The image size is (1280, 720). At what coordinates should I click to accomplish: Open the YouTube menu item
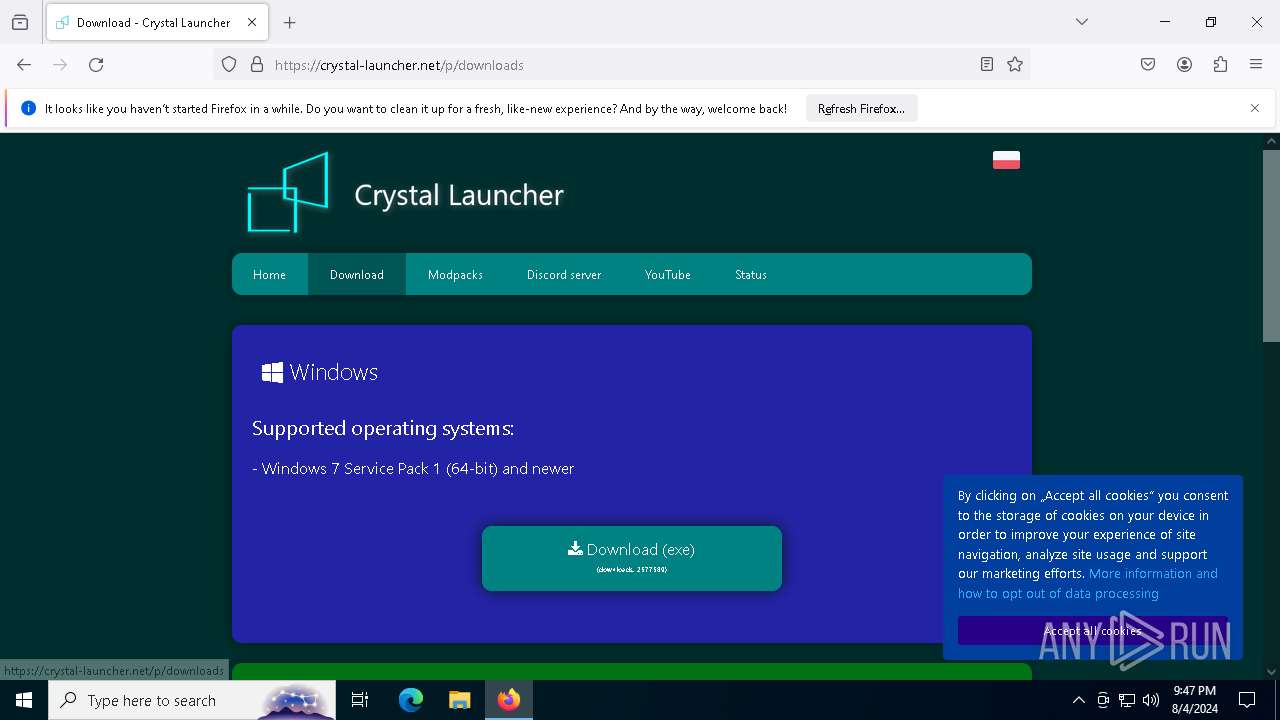point(668,275)
